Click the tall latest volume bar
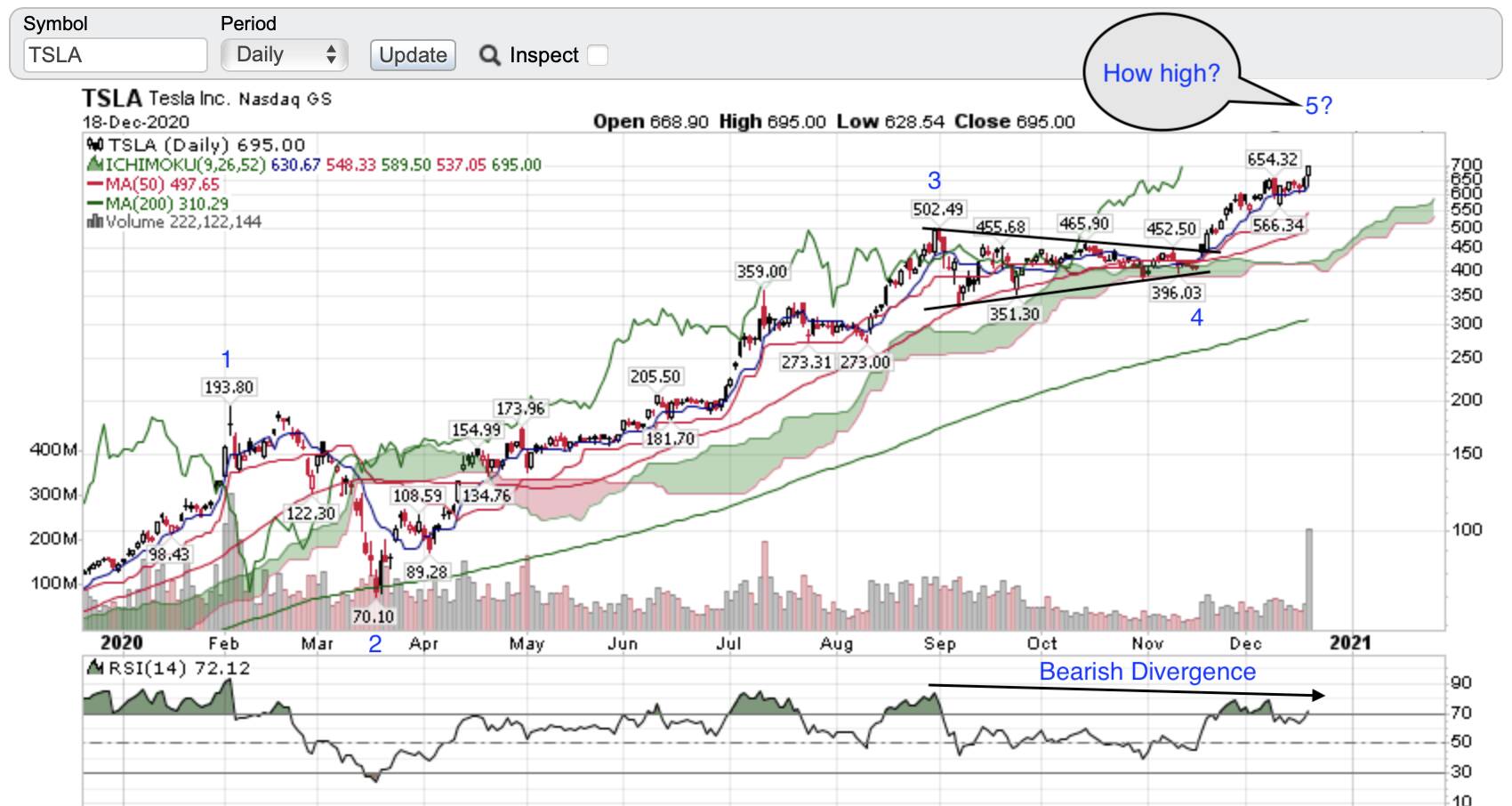 [x=1309, y=579]
